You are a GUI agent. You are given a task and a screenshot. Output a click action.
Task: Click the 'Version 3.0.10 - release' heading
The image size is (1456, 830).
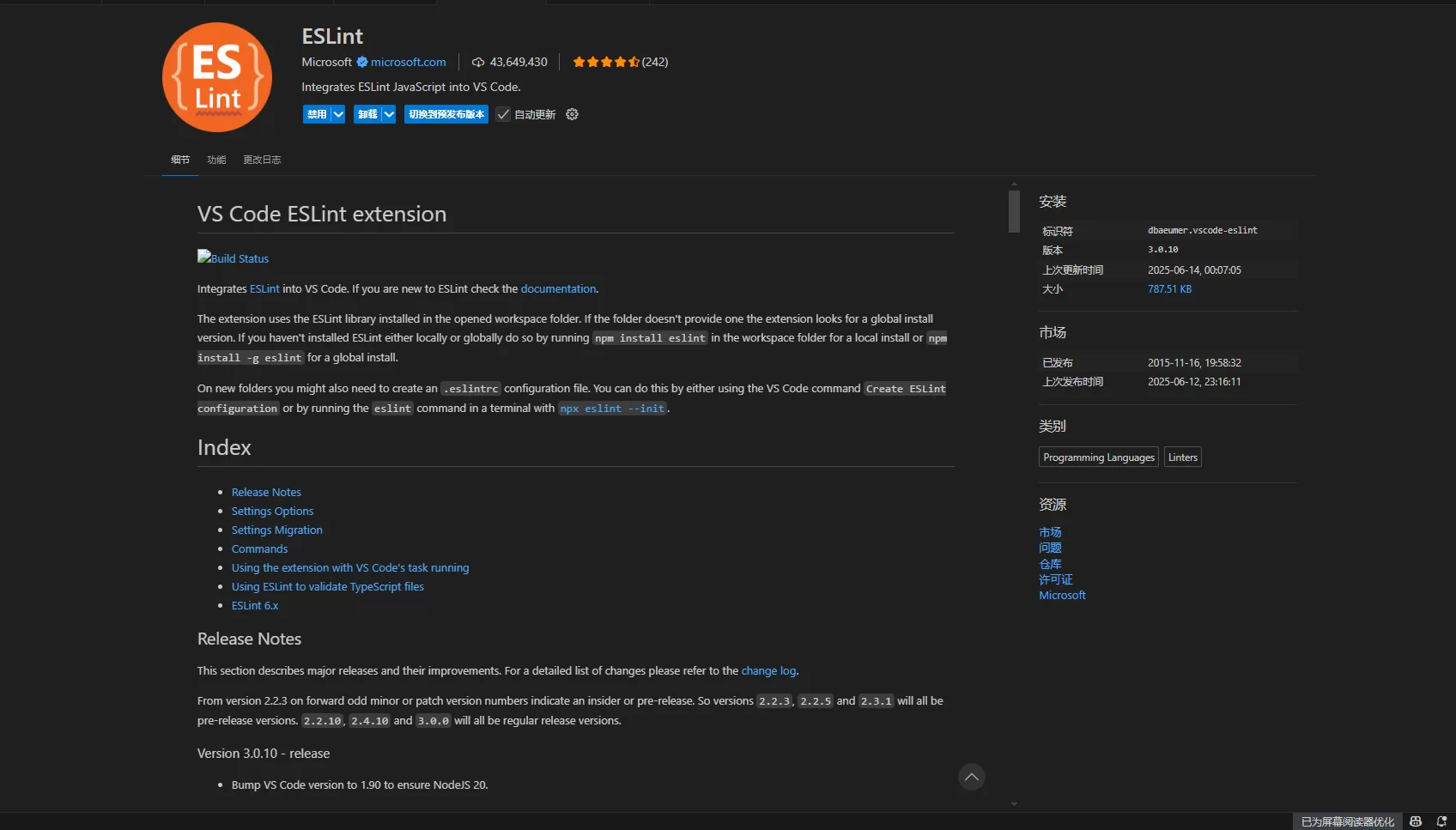click(264, 753)
